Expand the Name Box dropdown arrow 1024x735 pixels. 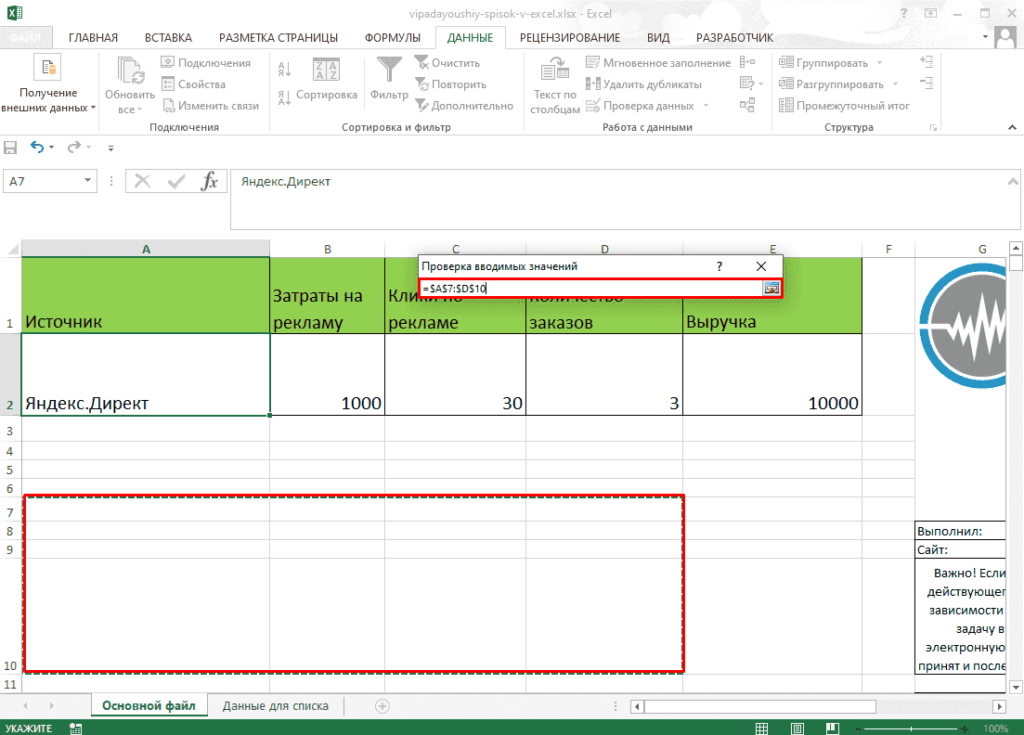pyautogui.click(x=89, y=181)
